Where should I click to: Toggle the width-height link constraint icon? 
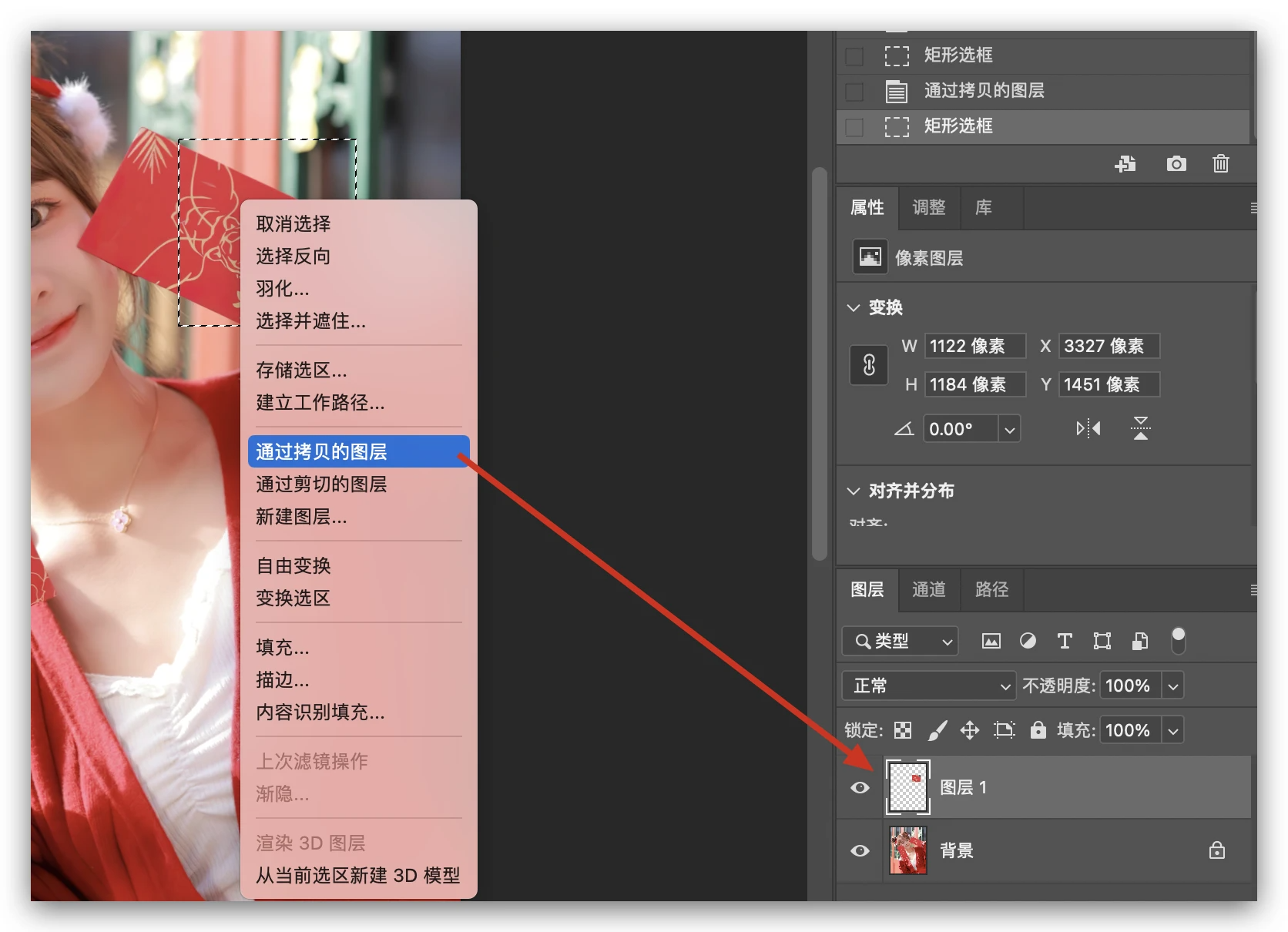869,365
